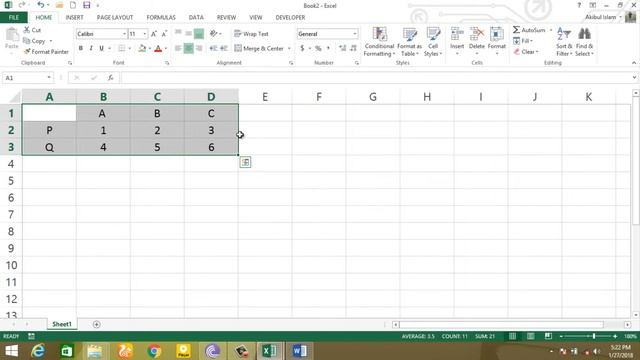
Task: Open the Fill dropdown
Action: click(x=523, y=41)
